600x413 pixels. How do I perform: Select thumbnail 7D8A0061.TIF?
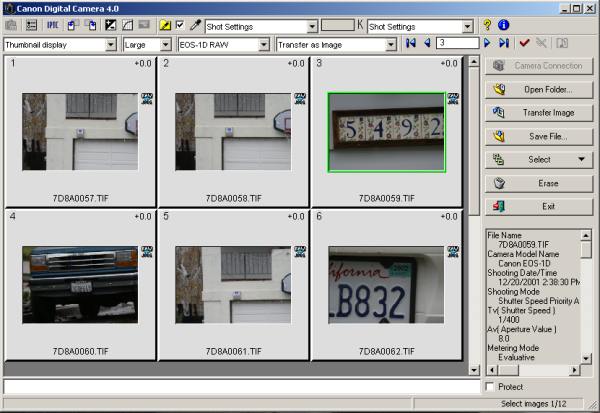coord(233,285)
